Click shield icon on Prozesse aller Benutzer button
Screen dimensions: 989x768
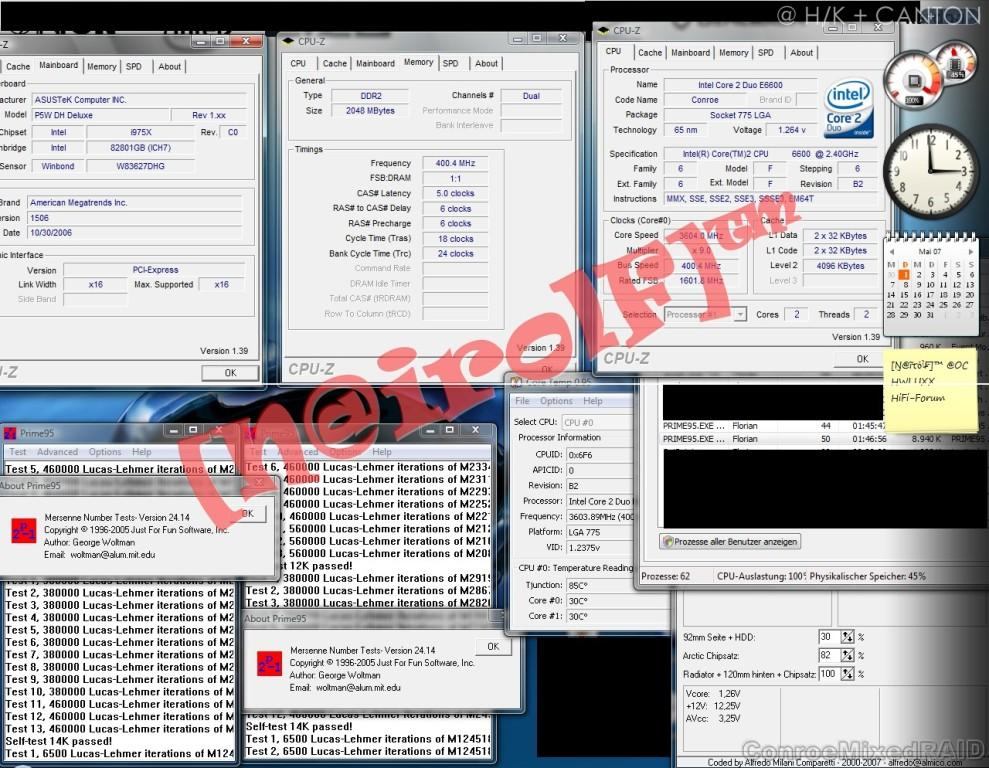[x=668, y=542]
